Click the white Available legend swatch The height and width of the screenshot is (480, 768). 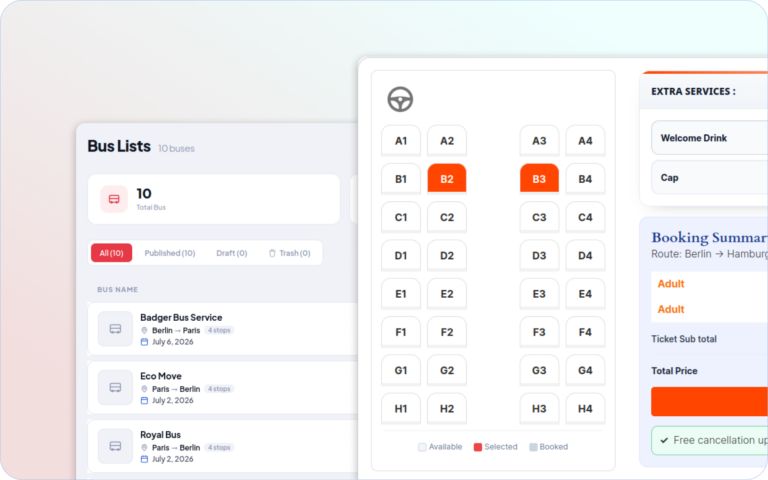coord(422,447)
